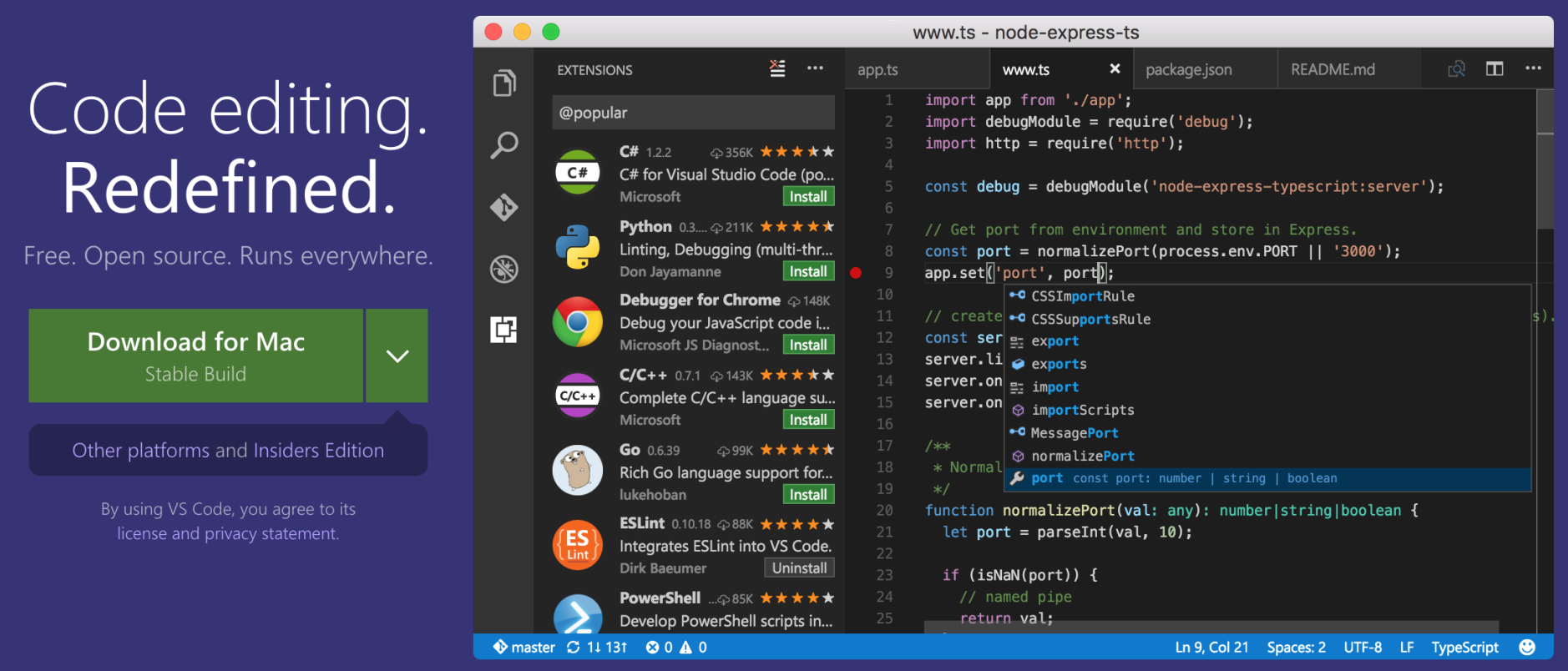Synchronize changes in the status bar
The image size is (1568, 671).
point(596,647)
